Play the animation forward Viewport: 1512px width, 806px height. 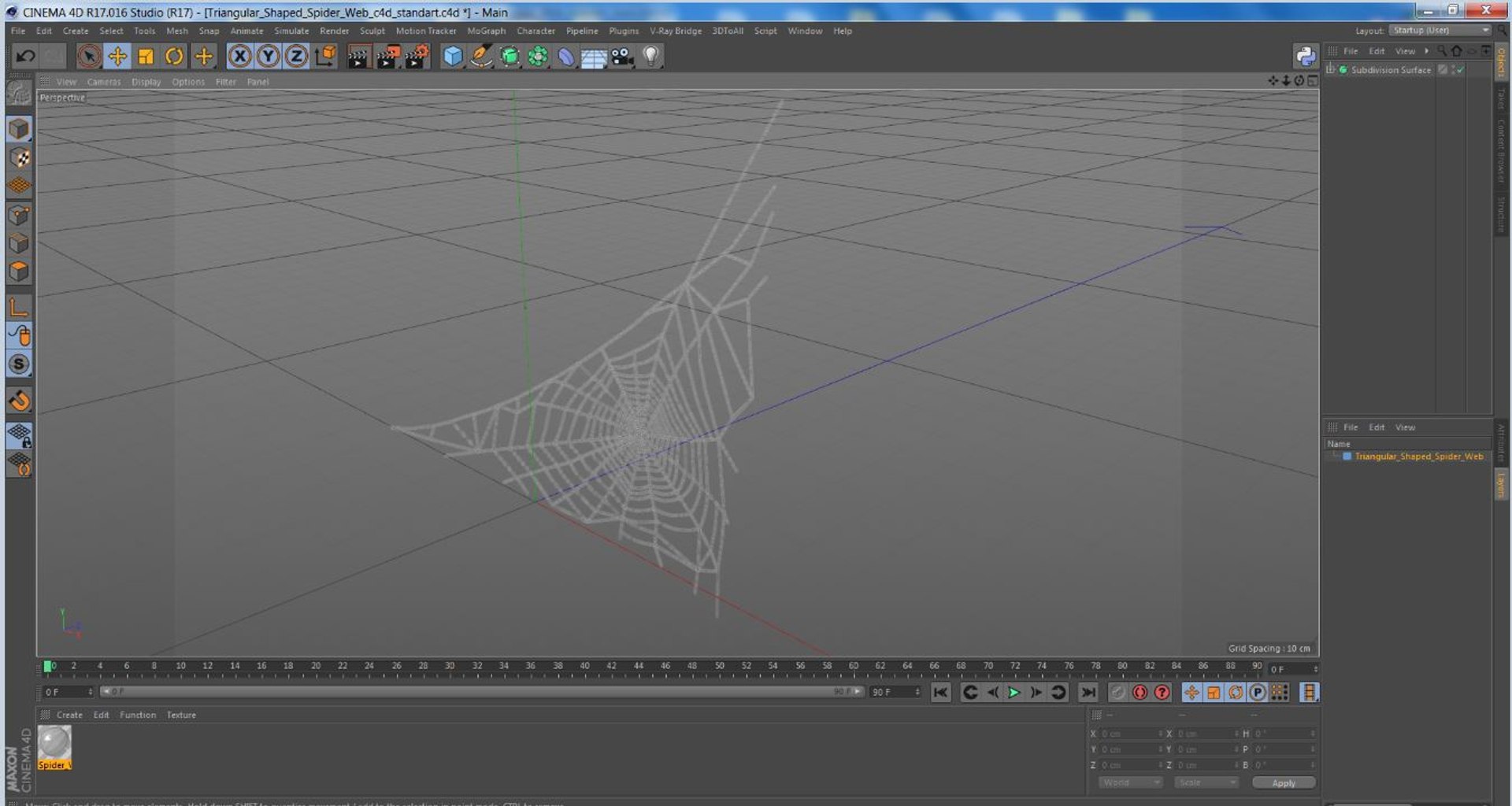(1014, 693)
